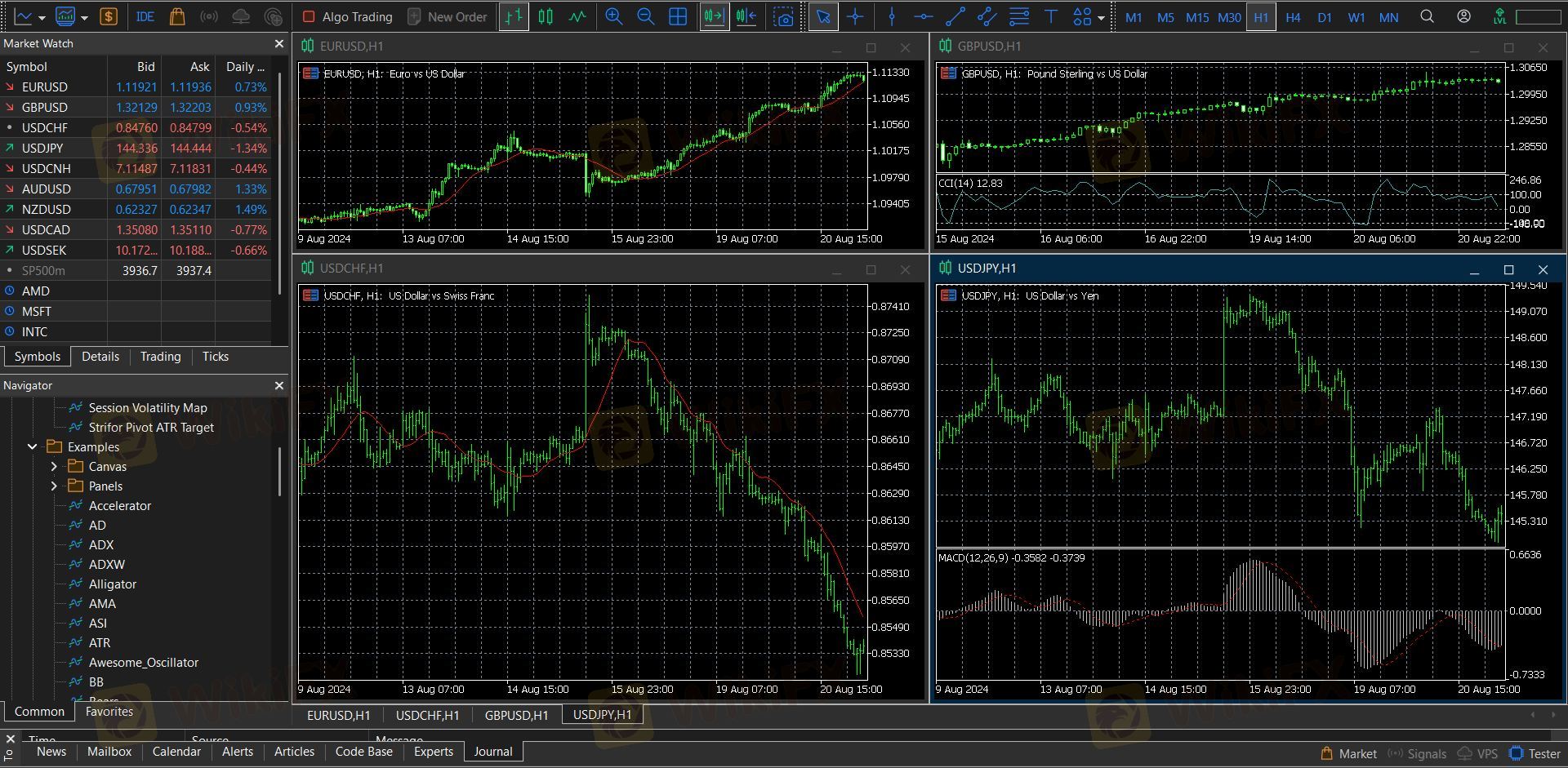
Task: Toggle chart auto scroll to end
Action: tap(714, 16)
